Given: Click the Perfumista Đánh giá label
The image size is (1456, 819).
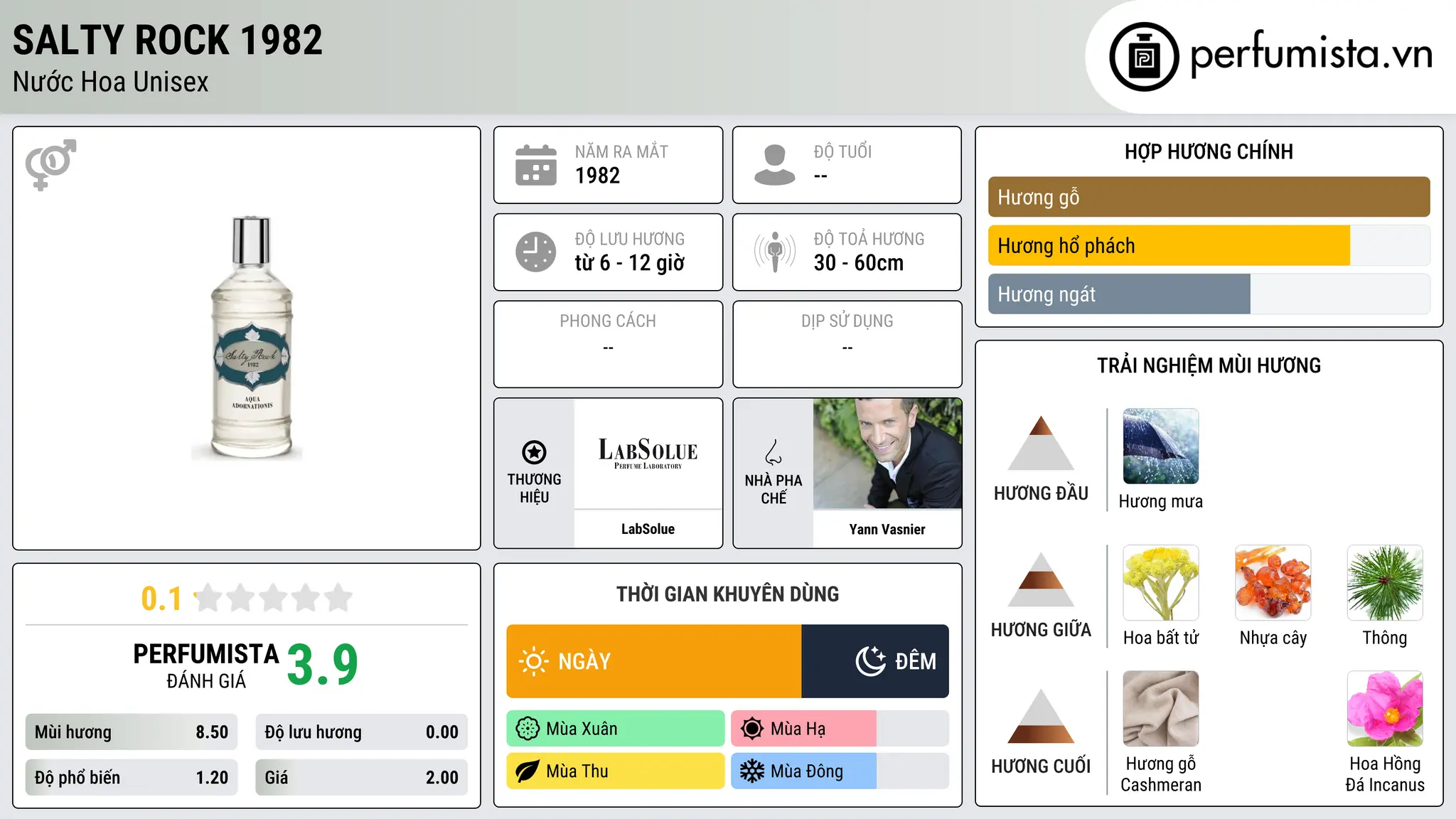Looking at the screenshot, I should [x=206, y=665].
